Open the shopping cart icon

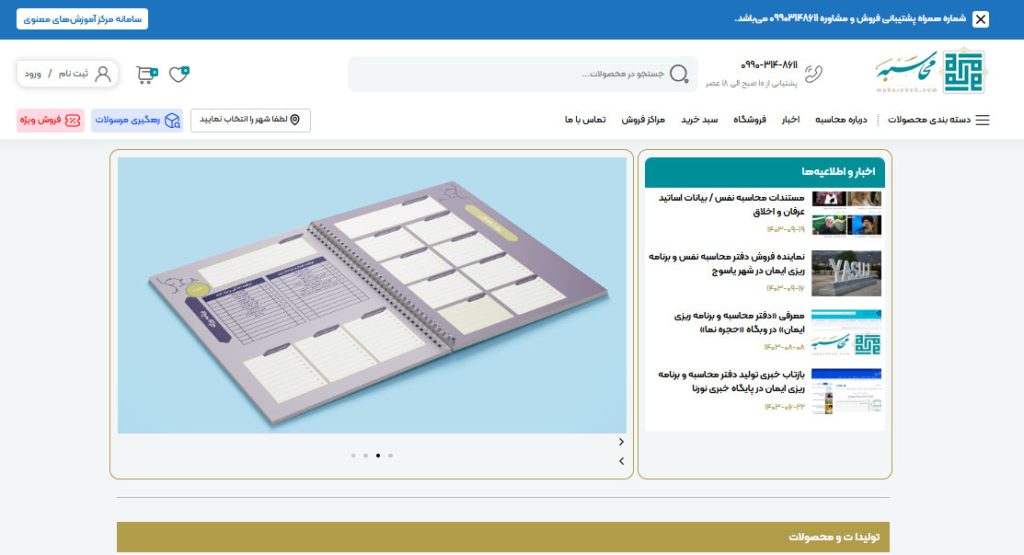tap(147, 74)
